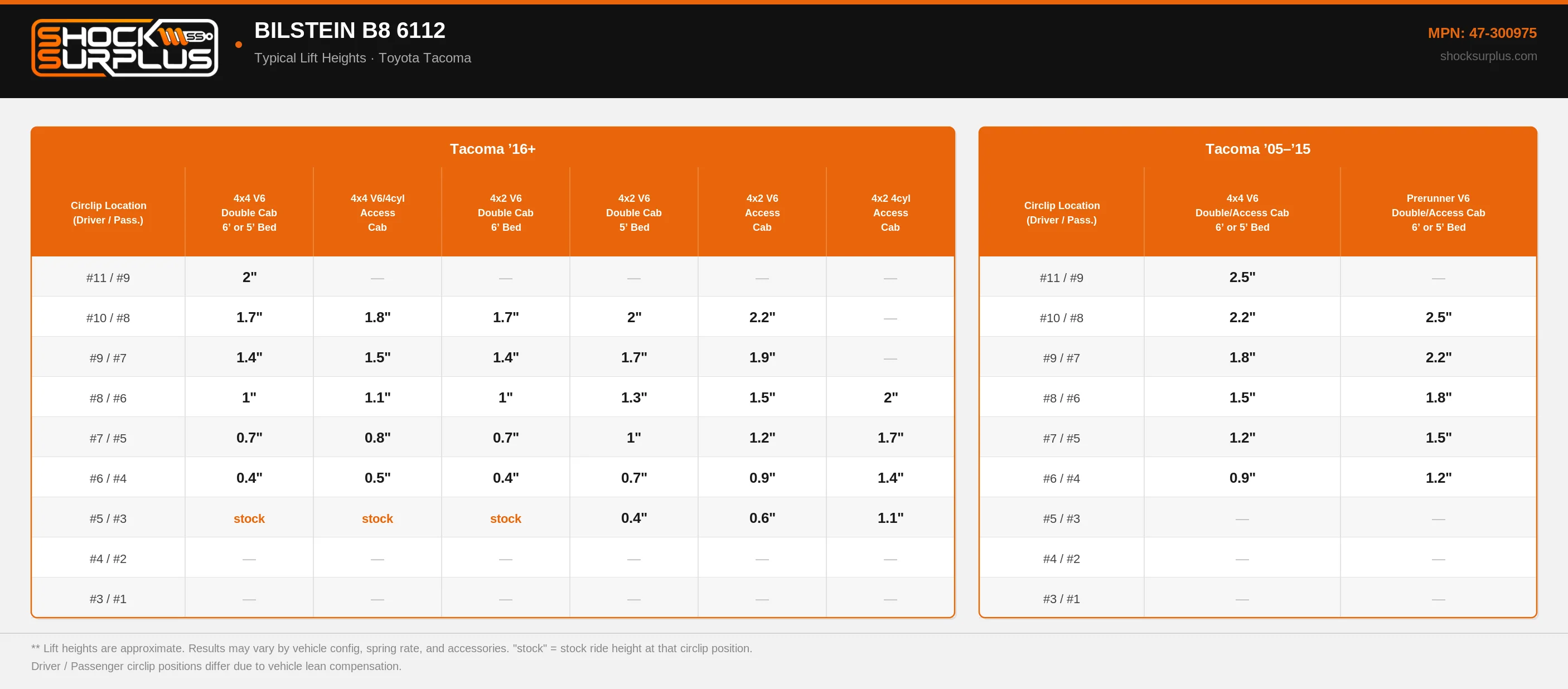This screenshot has width=1568, height=689.
Task: Open the shocksurplus.com link
Action: tap(1488, 56)
